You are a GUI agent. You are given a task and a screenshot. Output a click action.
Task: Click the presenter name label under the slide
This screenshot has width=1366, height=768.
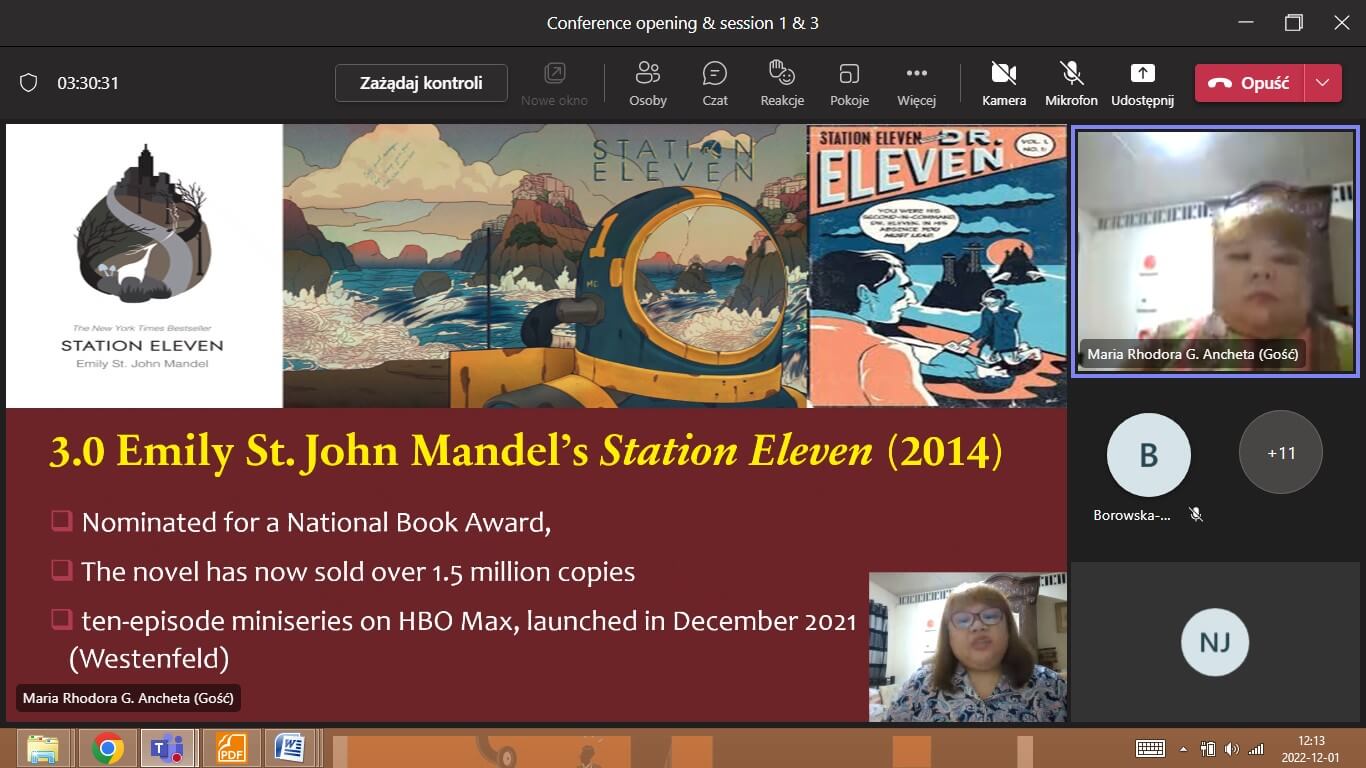[128, 698]
